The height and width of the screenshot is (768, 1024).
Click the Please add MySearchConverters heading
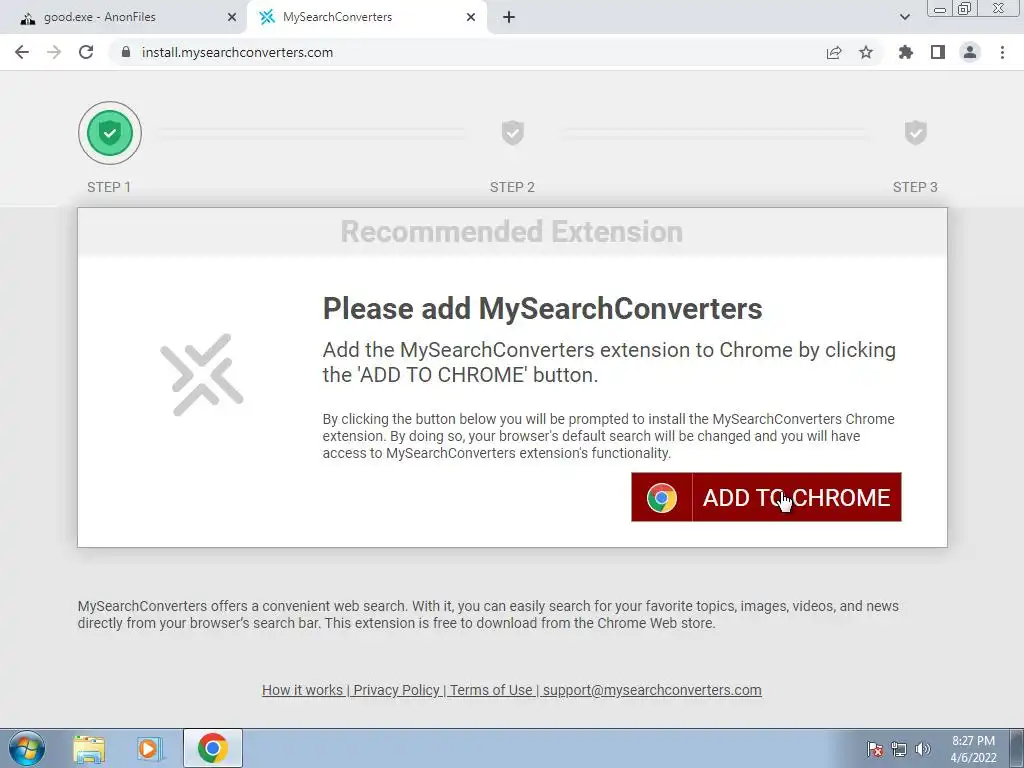point(543,308)
